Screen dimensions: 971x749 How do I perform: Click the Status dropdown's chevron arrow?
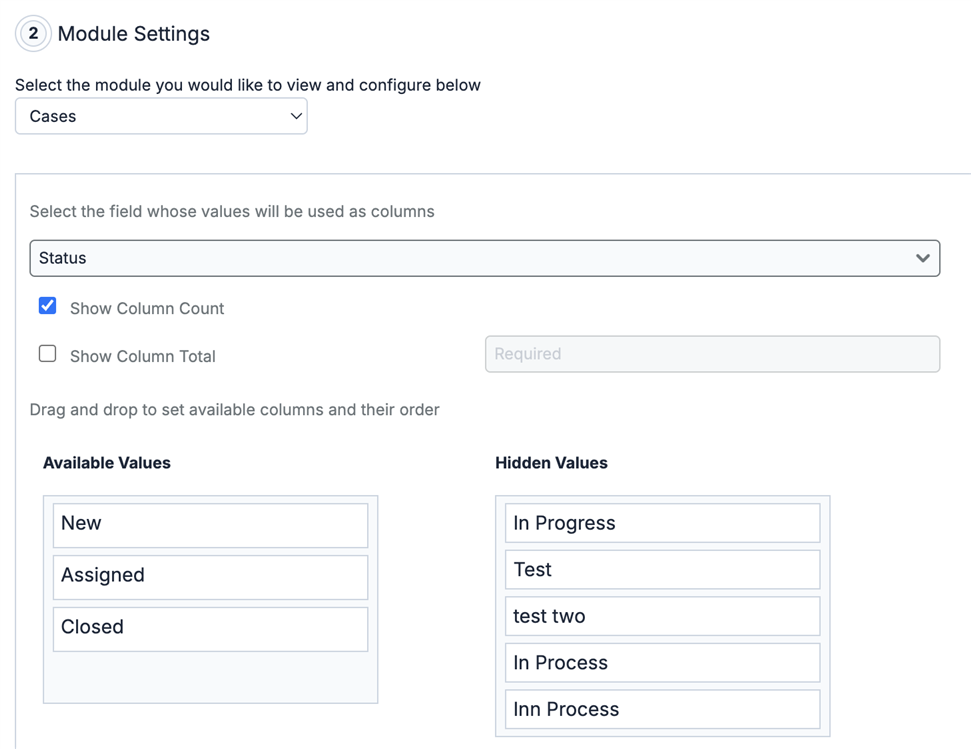click(922, 258)
